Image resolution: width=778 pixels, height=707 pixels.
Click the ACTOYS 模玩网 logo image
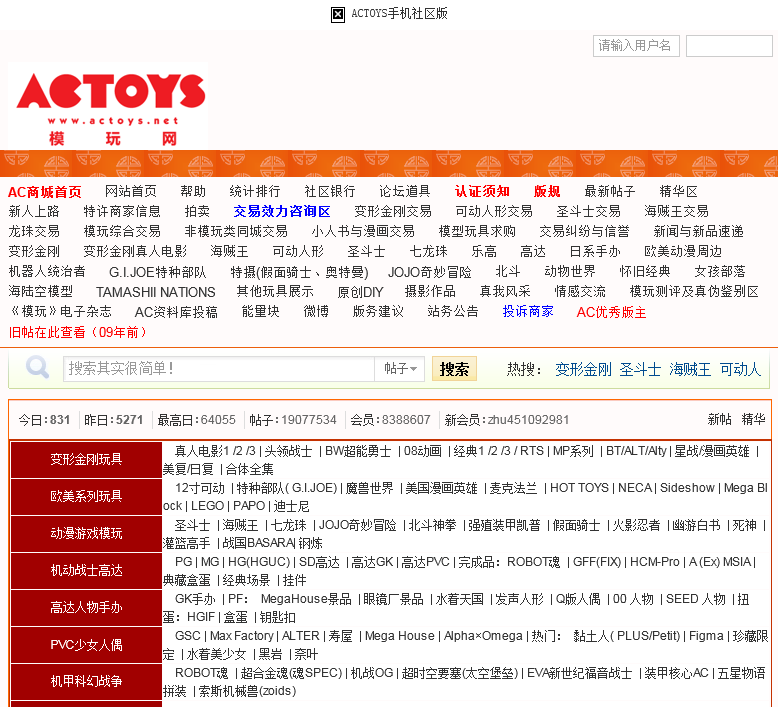tap(108, 106)
